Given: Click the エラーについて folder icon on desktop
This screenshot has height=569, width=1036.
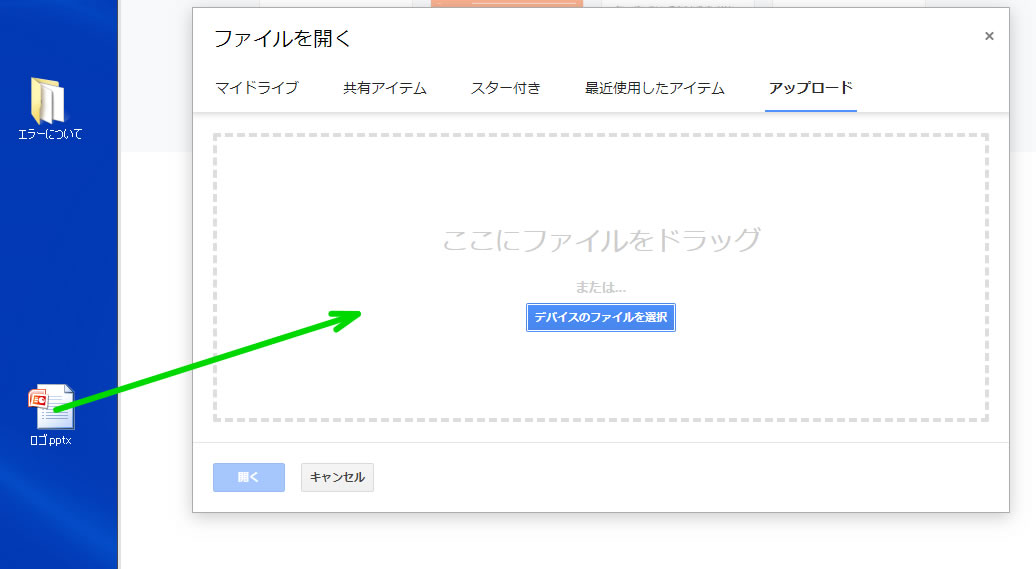Looking at the screenshot, I should click(48, 101).
